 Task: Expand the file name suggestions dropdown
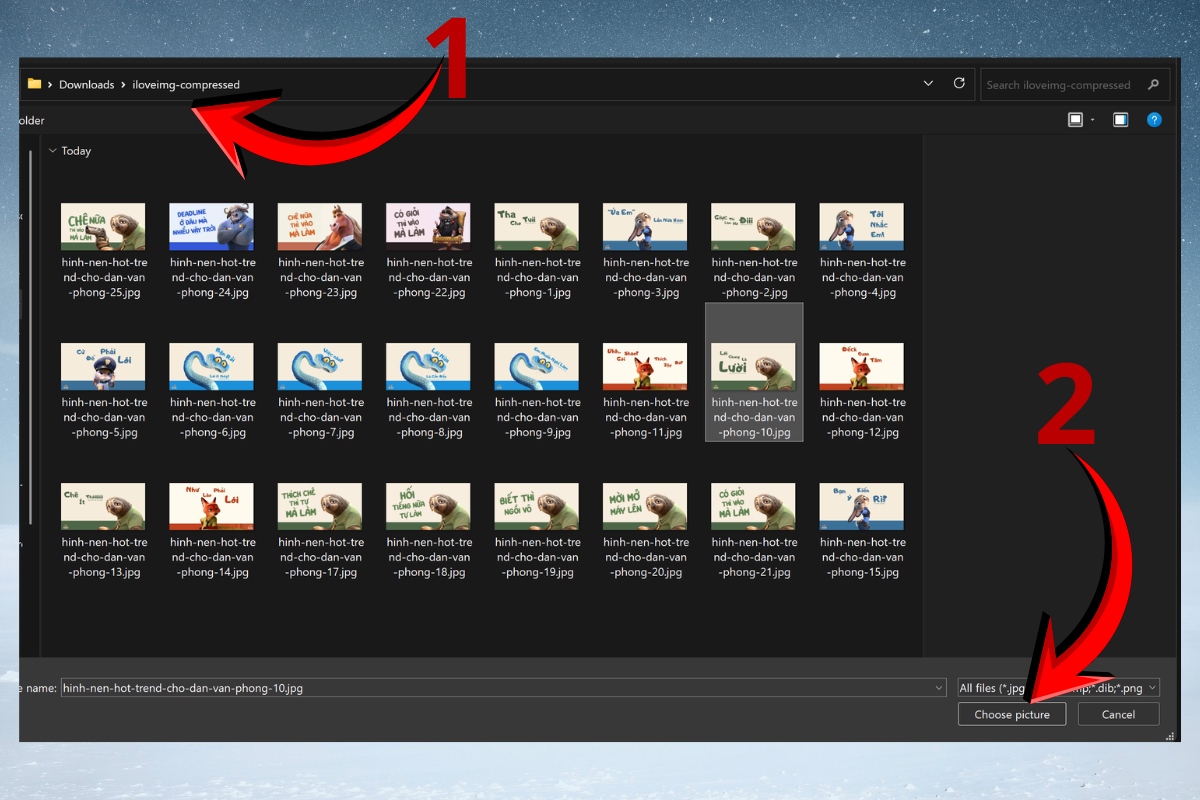938,687
